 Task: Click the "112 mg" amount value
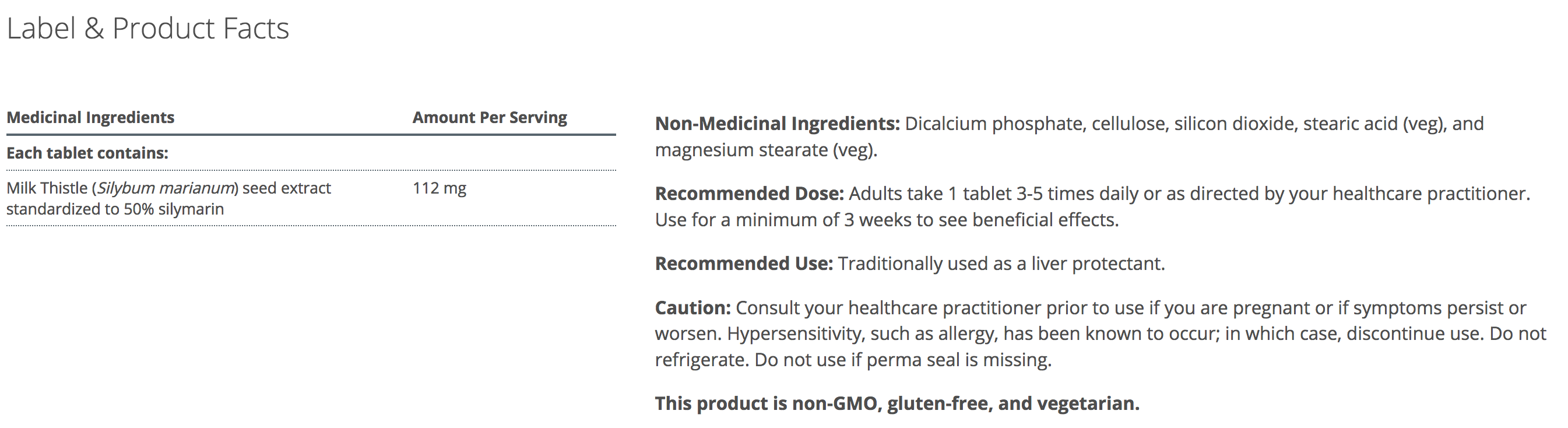pyautogui.click(x=440, y=188)
